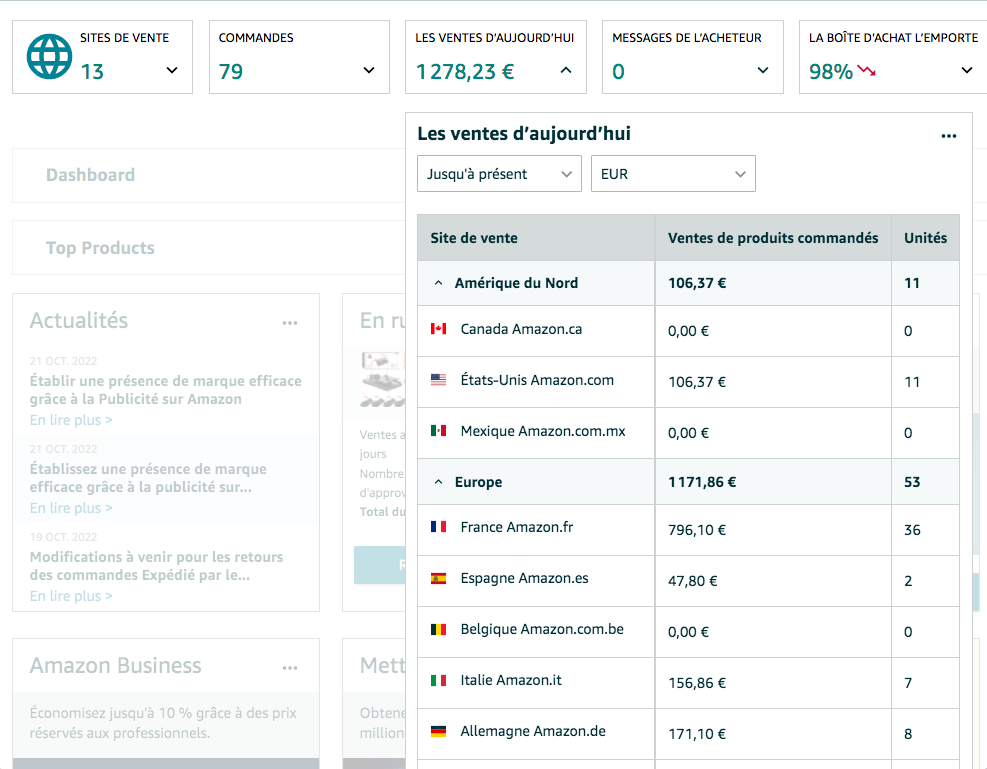Click the Europe total 1 171,86 €
This screenshot has width=987, height=769.
point(702,482)
